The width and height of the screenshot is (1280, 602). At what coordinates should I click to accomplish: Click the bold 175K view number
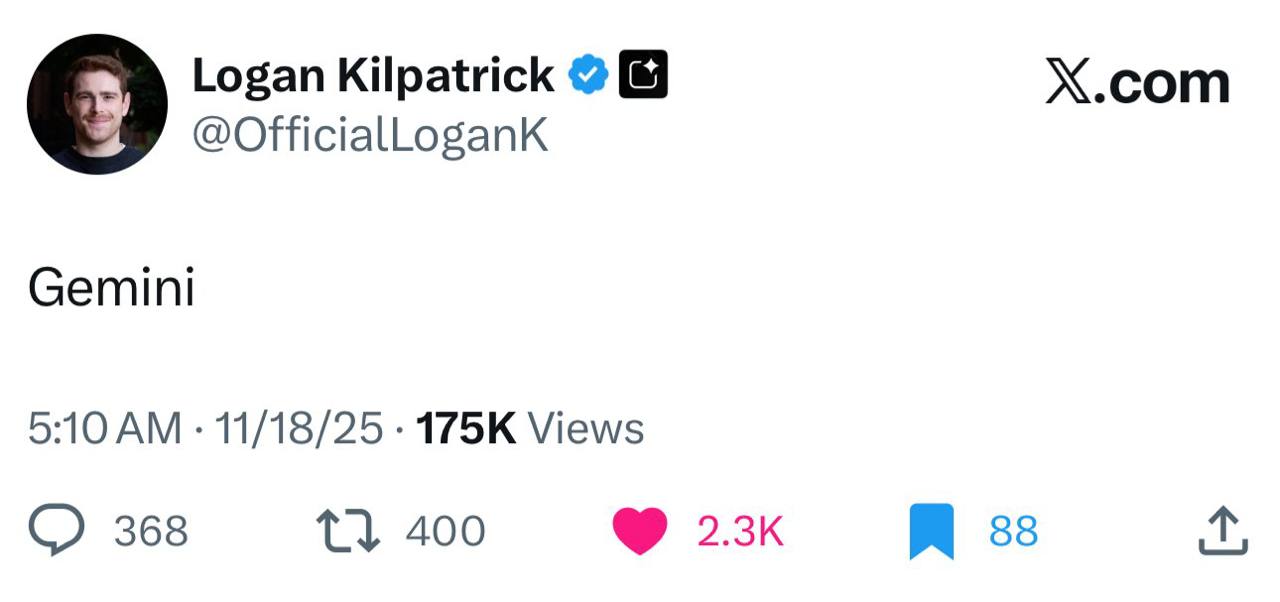tap(466, 429)
